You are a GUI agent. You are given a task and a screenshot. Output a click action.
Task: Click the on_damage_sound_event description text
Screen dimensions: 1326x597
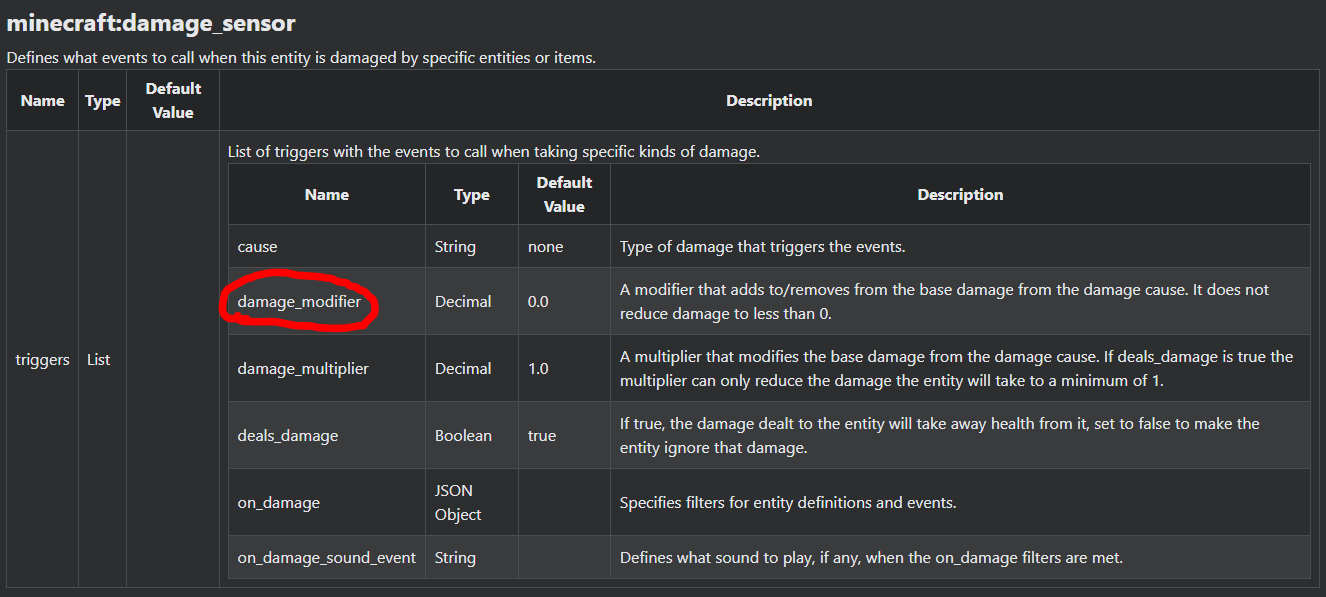tap(871, 557)
